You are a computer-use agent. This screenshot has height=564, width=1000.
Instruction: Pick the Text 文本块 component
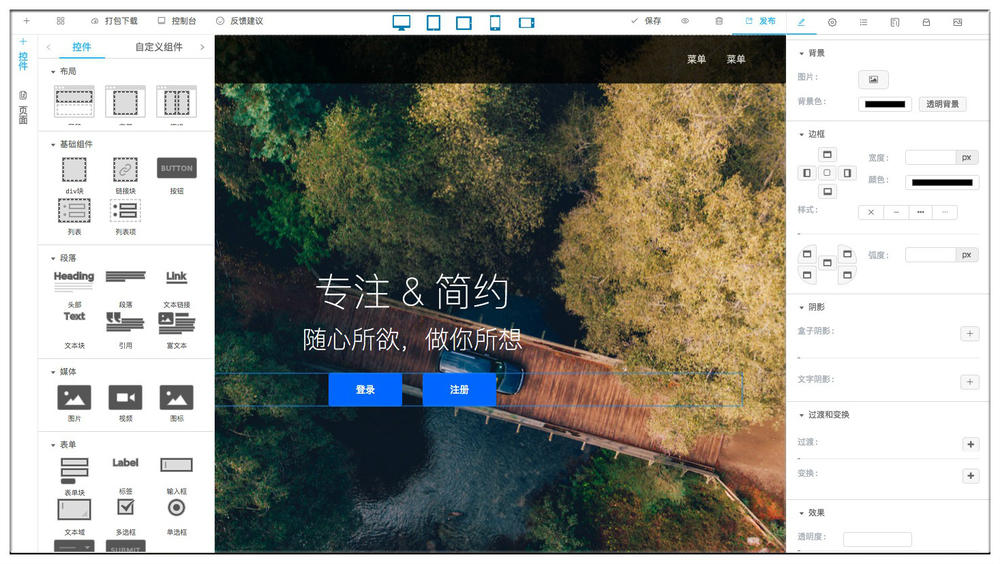point(74,316)
